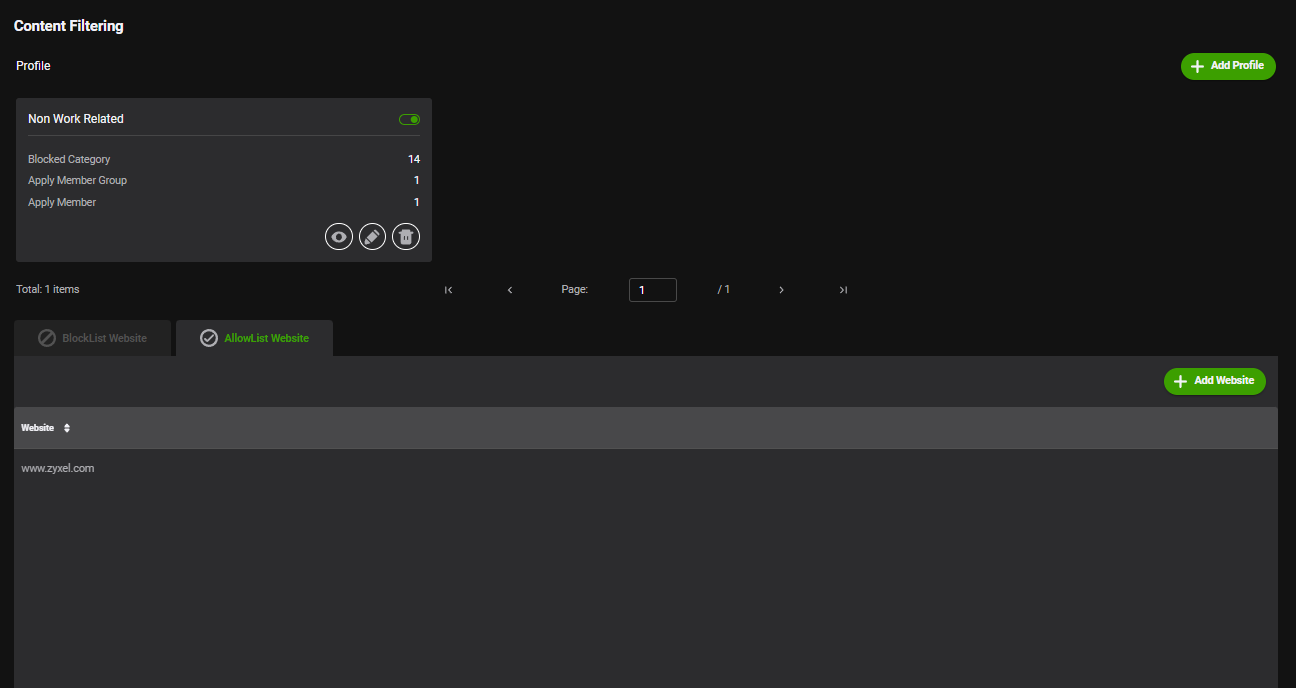
Task: View the Non Work Related profile details
Action: [339, 237]
